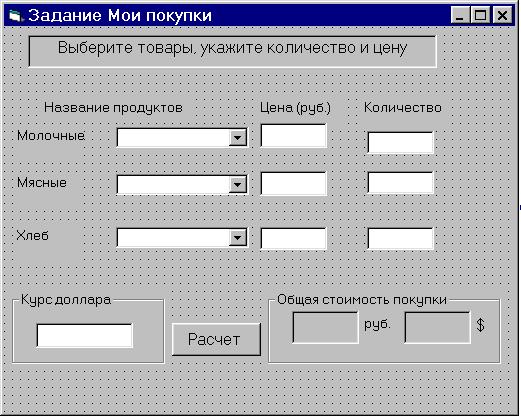Screen dimensions: 521x416
Task: Click the total cost in rubles output box
Action: 325,327
